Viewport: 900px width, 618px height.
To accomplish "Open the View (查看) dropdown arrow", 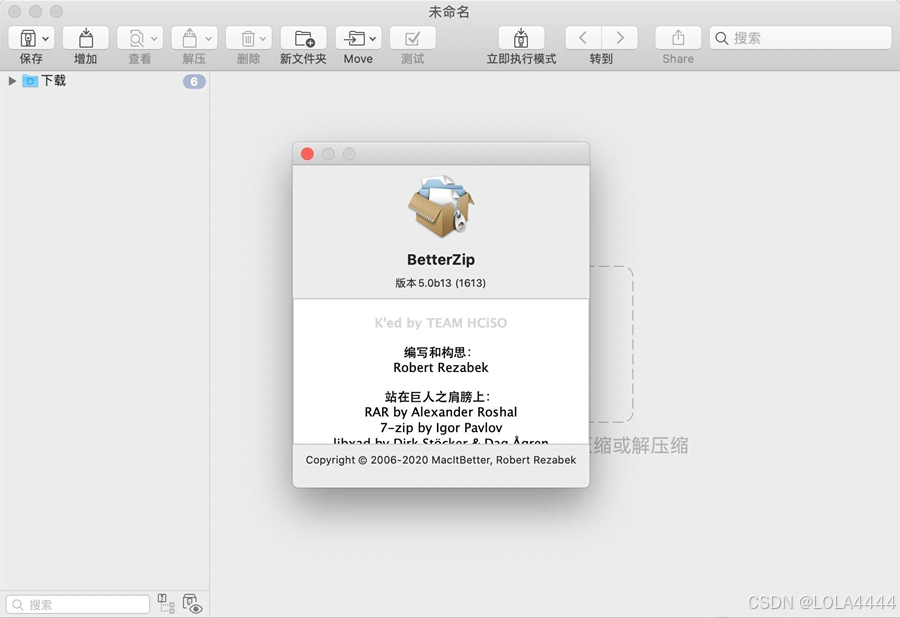I will tap(154, 39).
